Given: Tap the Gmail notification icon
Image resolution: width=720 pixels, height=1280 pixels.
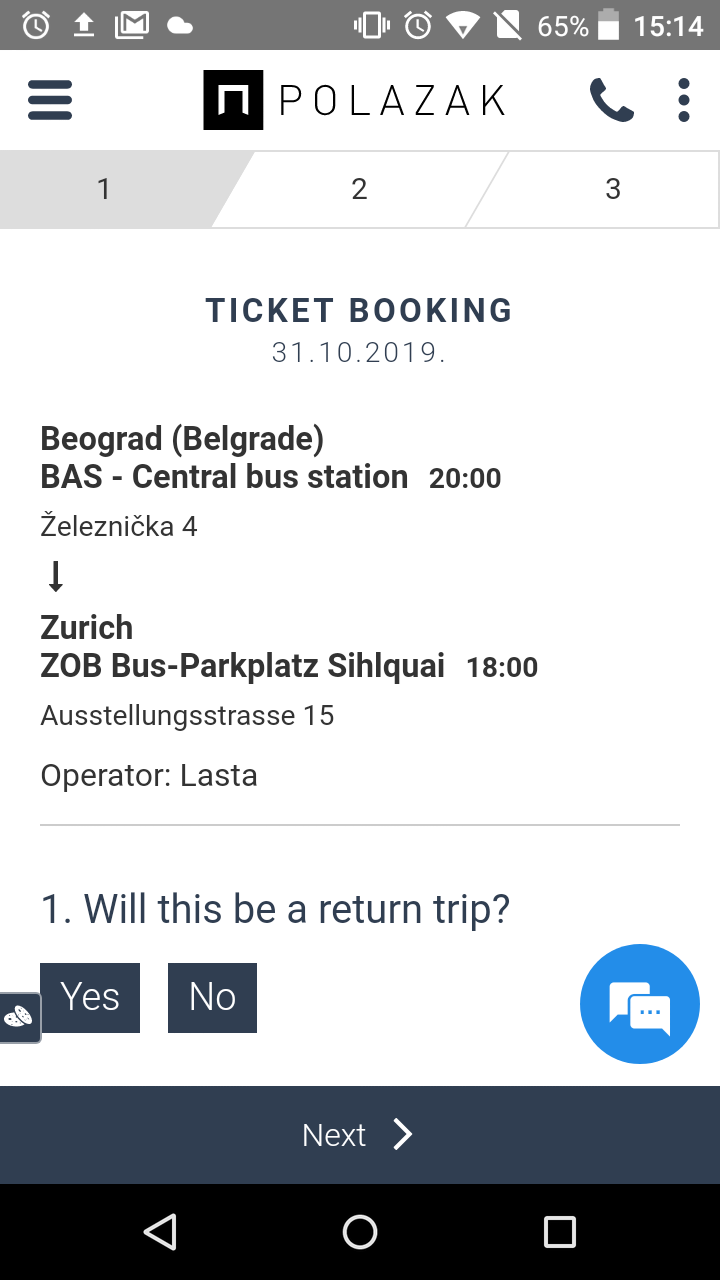Looking at the screenshot, I should [132, 26].
